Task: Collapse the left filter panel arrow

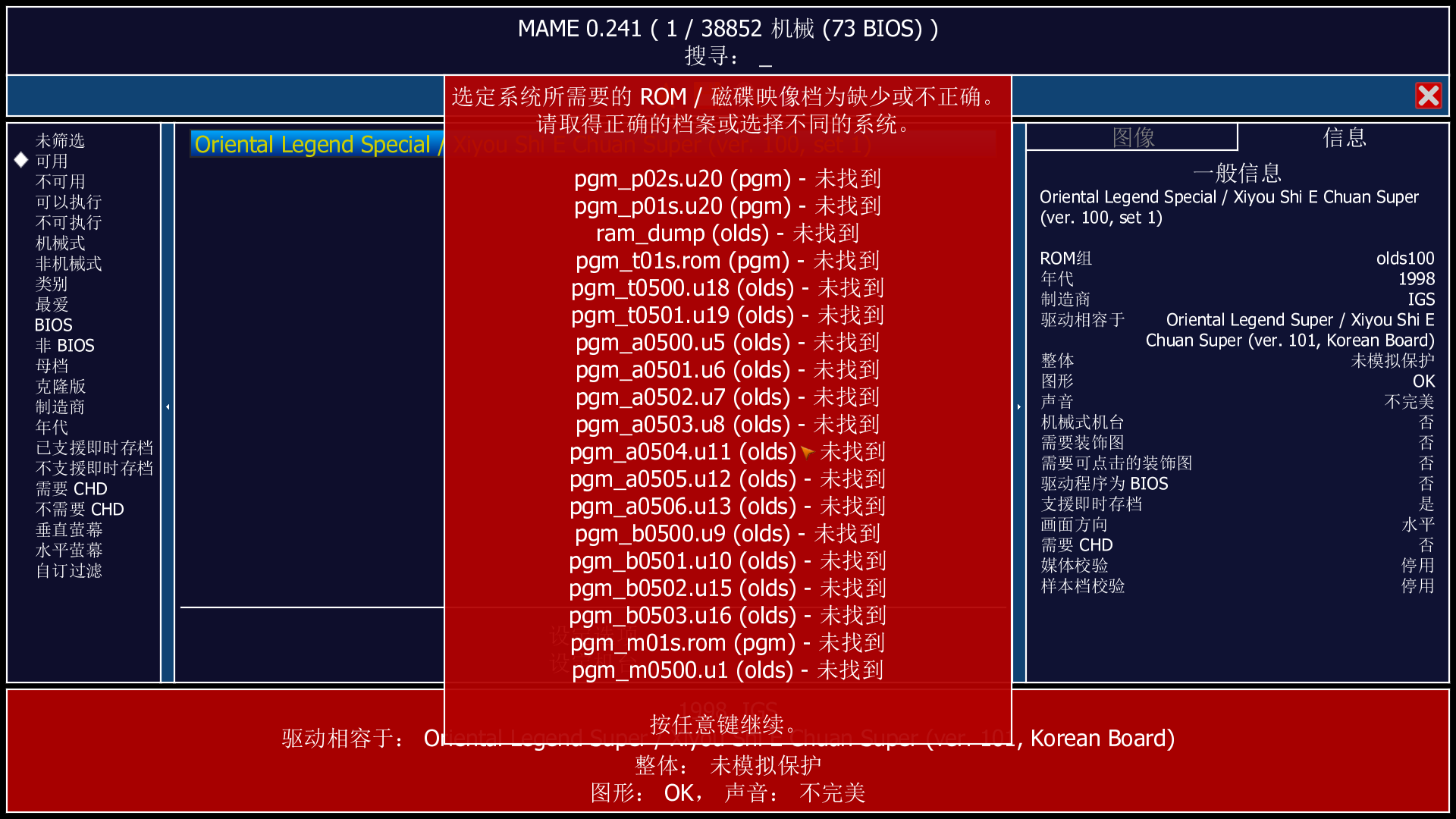Action: click(x=168, y=406)
